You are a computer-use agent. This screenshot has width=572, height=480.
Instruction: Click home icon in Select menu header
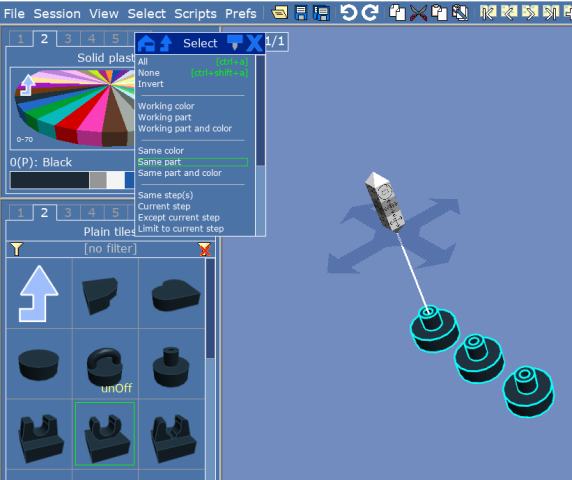[146, 43]
